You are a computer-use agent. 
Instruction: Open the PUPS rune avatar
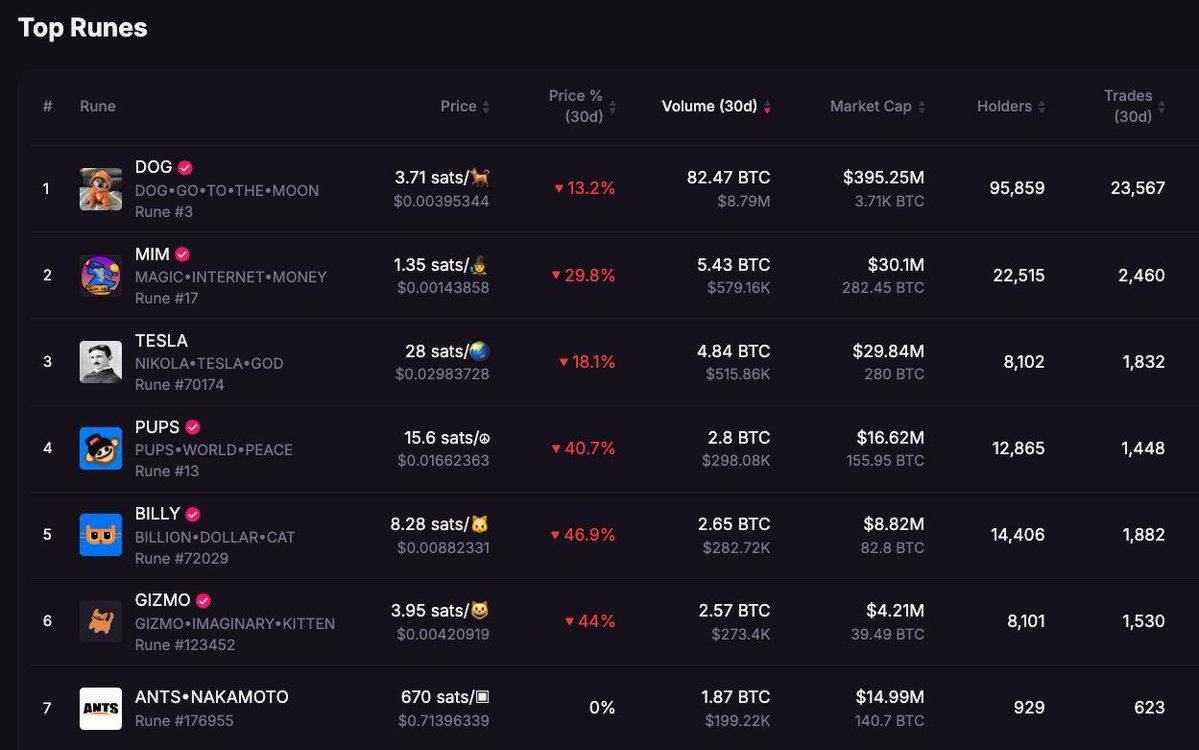tap(100, 448)
